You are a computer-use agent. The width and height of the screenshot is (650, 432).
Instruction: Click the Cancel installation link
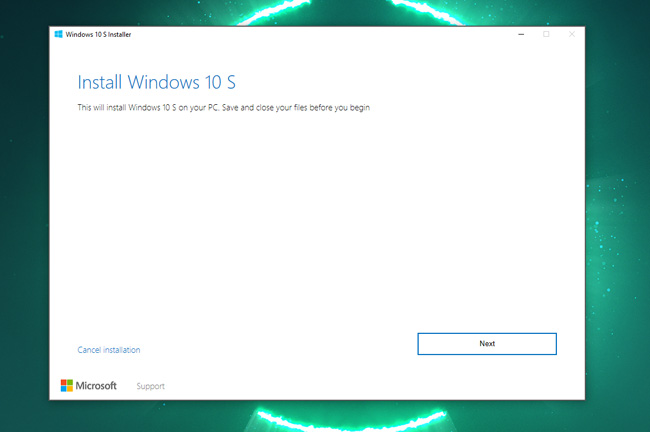(x=109, y=350)
